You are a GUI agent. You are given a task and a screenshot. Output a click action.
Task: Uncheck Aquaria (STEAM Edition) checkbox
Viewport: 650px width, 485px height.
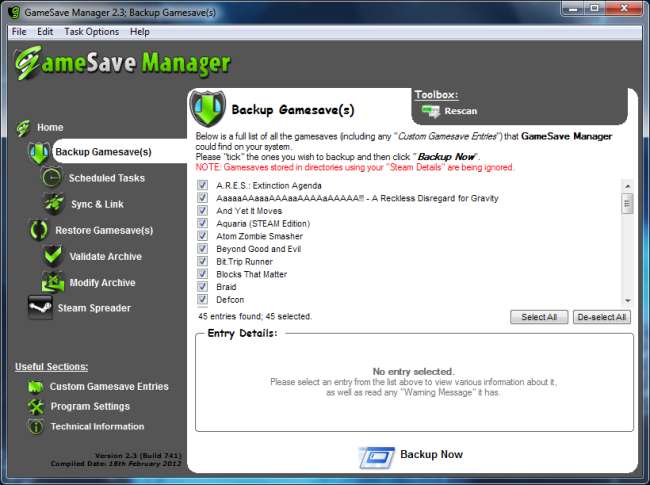coord(202,223)
